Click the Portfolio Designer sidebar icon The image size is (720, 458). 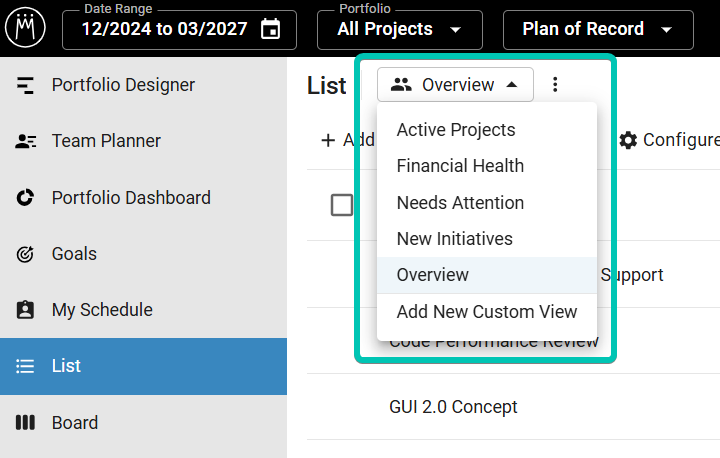tap(26, 85)
